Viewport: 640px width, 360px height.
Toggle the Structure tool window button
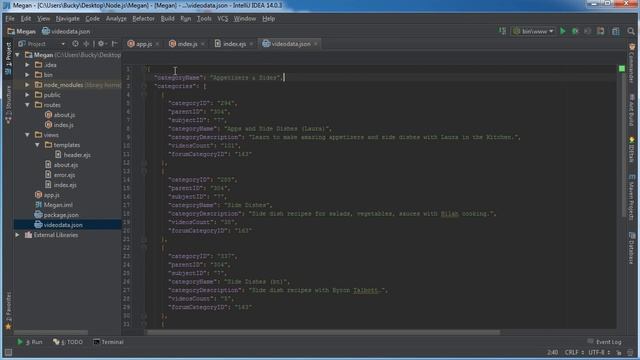8,104
